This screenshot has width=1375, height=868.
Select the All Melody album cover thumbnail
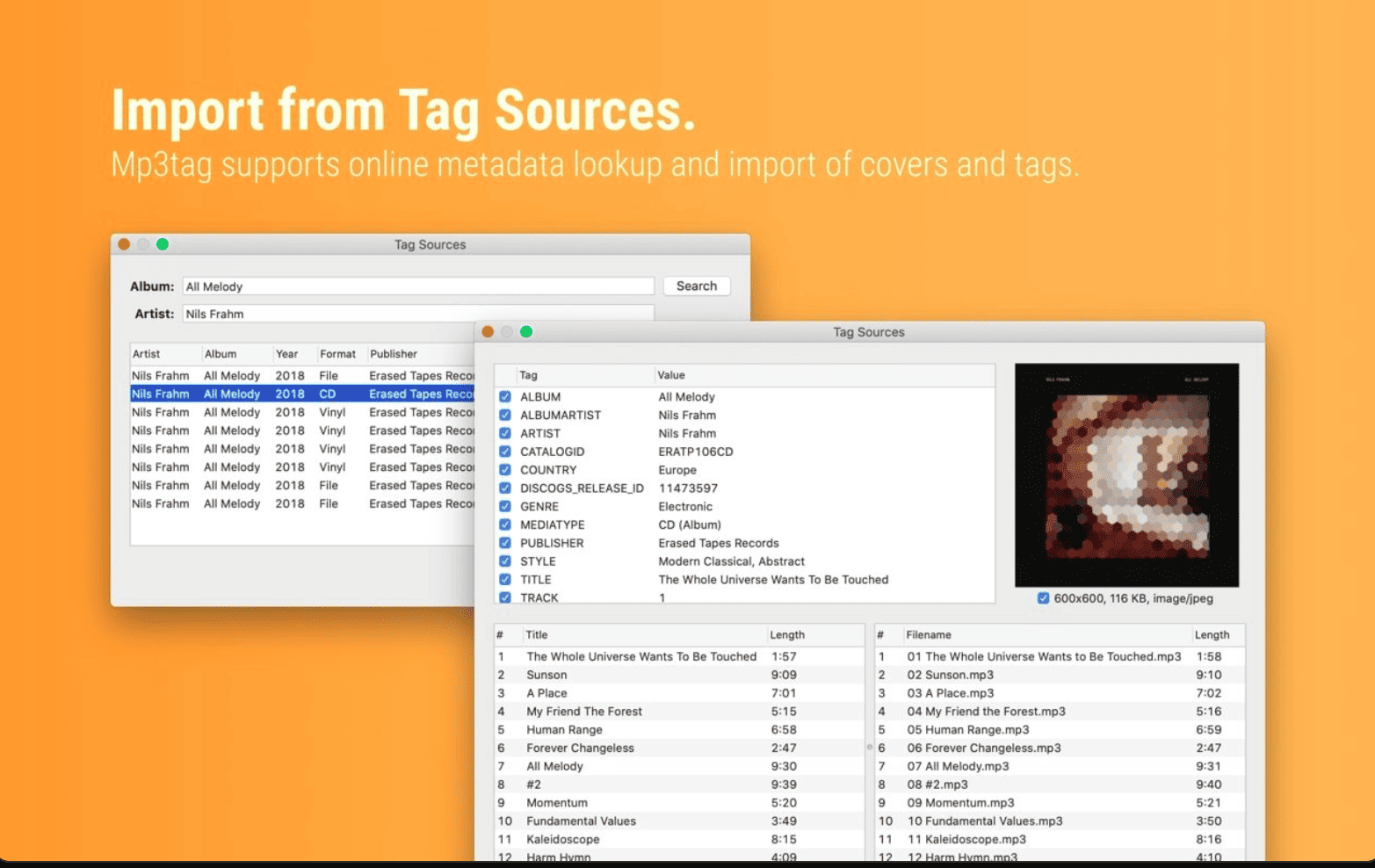(1127, 475)
